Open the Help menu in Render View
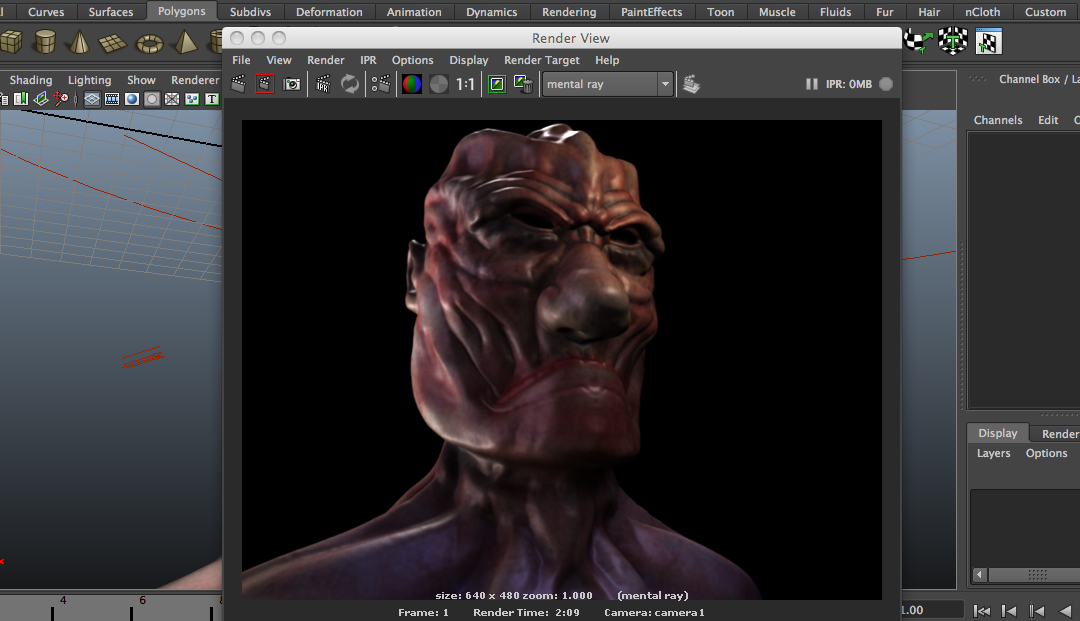 607,60
